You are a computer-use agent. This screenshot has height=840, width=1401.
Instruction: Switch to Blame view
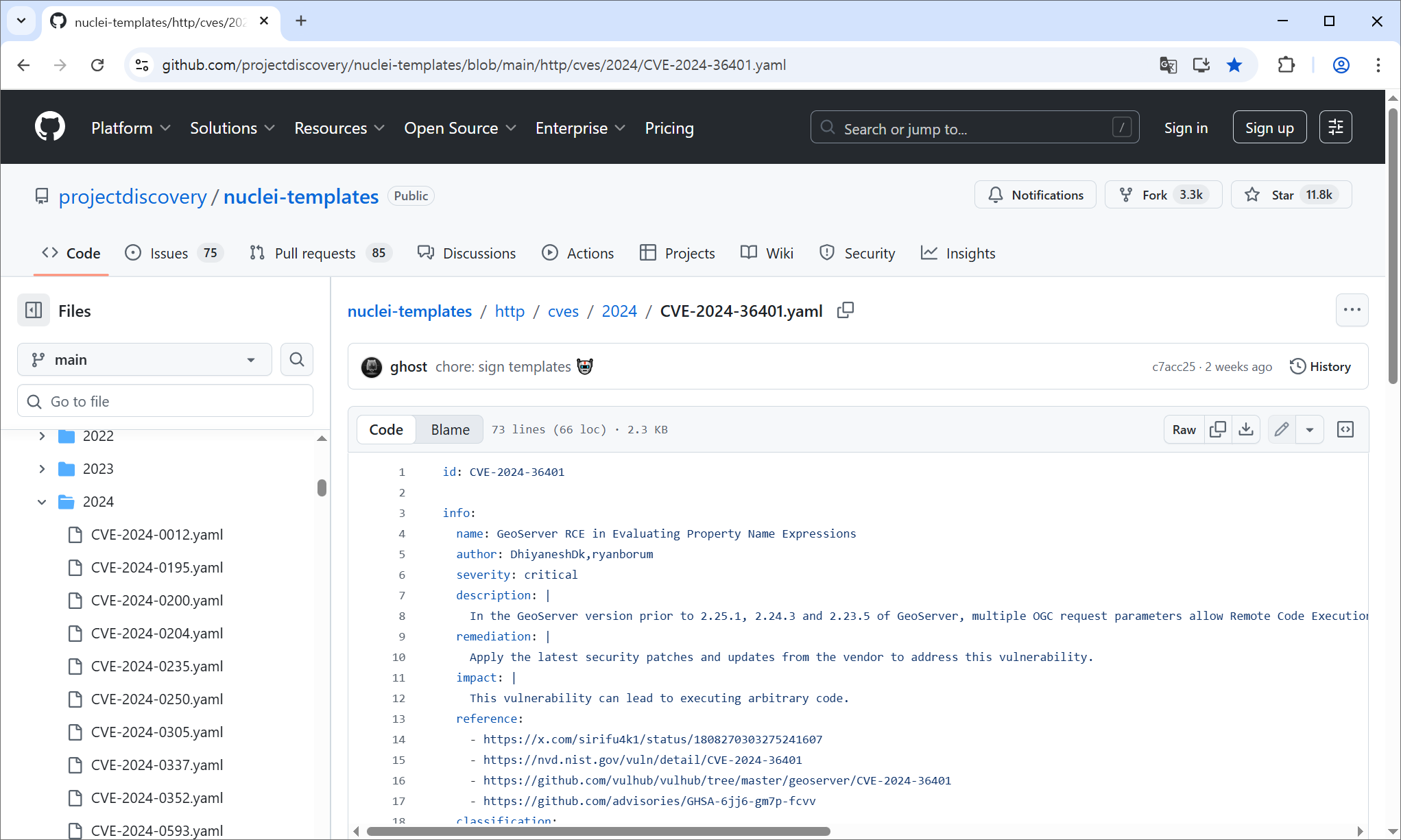450,429
